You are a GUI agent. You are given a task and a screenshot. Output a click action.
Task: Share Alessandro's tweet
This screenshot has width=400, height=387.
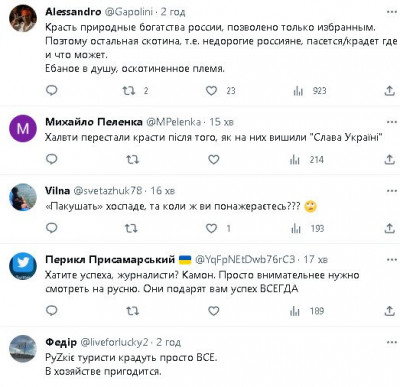point(389,90)
